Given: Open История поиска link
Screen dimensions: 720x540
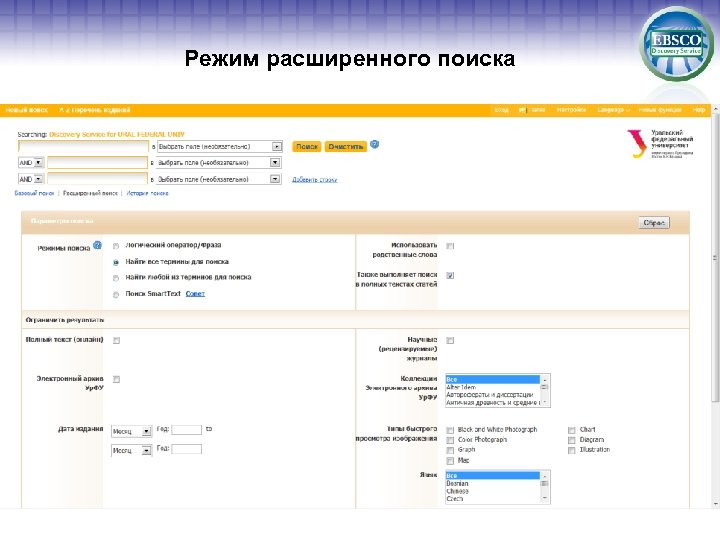Looking at the screenshot, I should coord(147,193).
